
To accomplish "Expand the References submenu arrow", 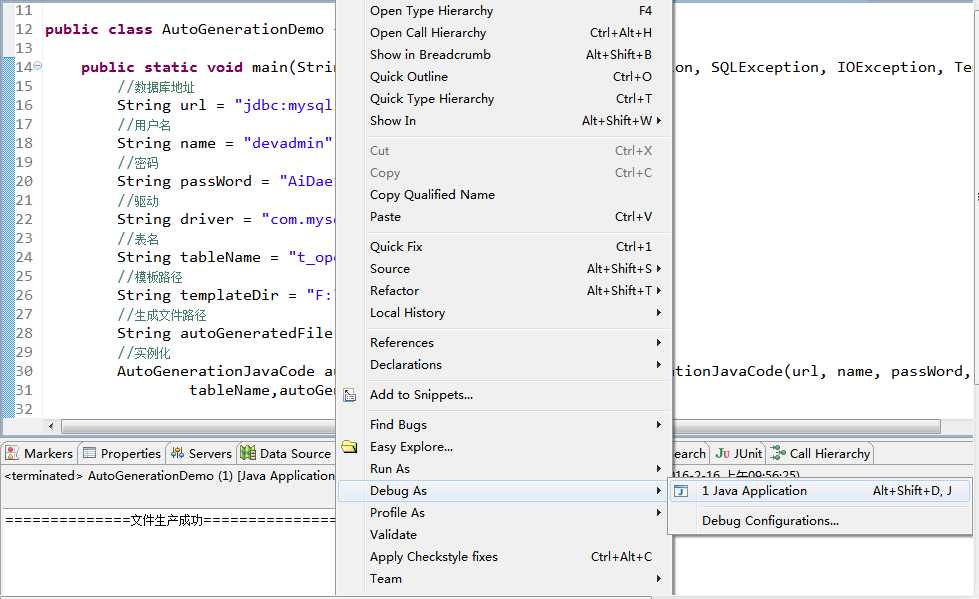I will pos(658,342).
